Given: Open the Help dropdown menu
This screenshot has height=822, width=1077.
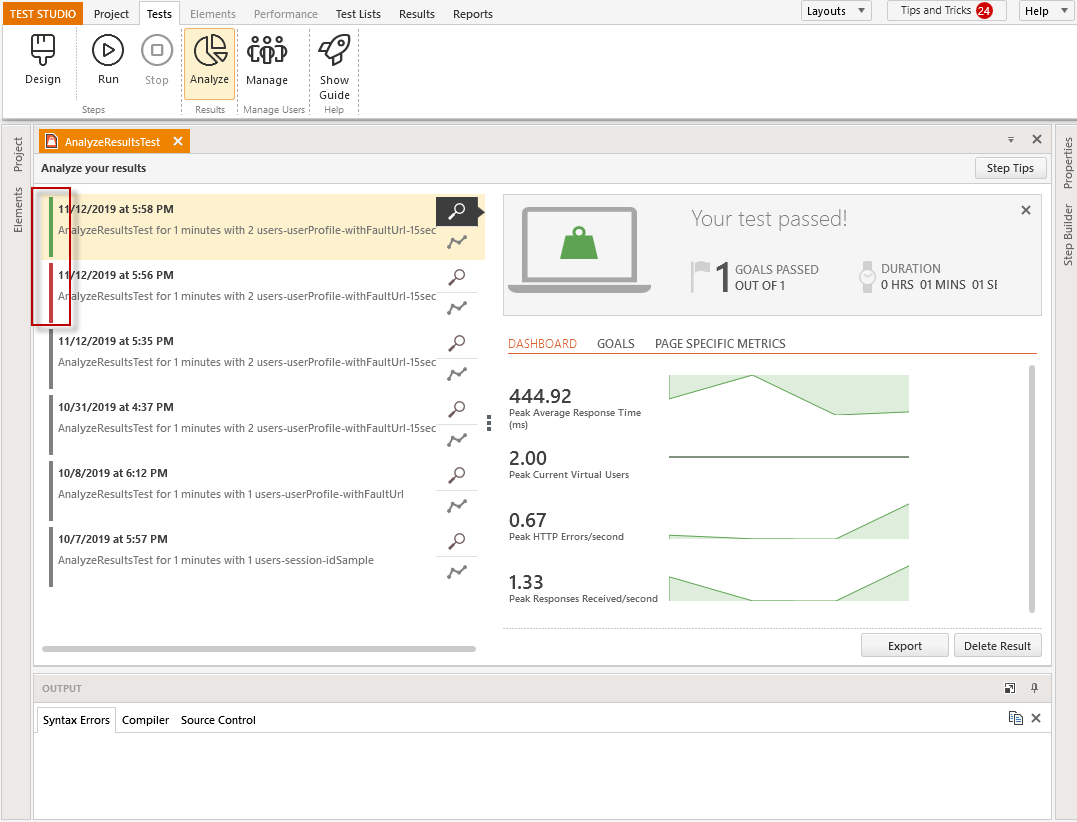Looking at the screenshot, I should [x=1046, y=11].
